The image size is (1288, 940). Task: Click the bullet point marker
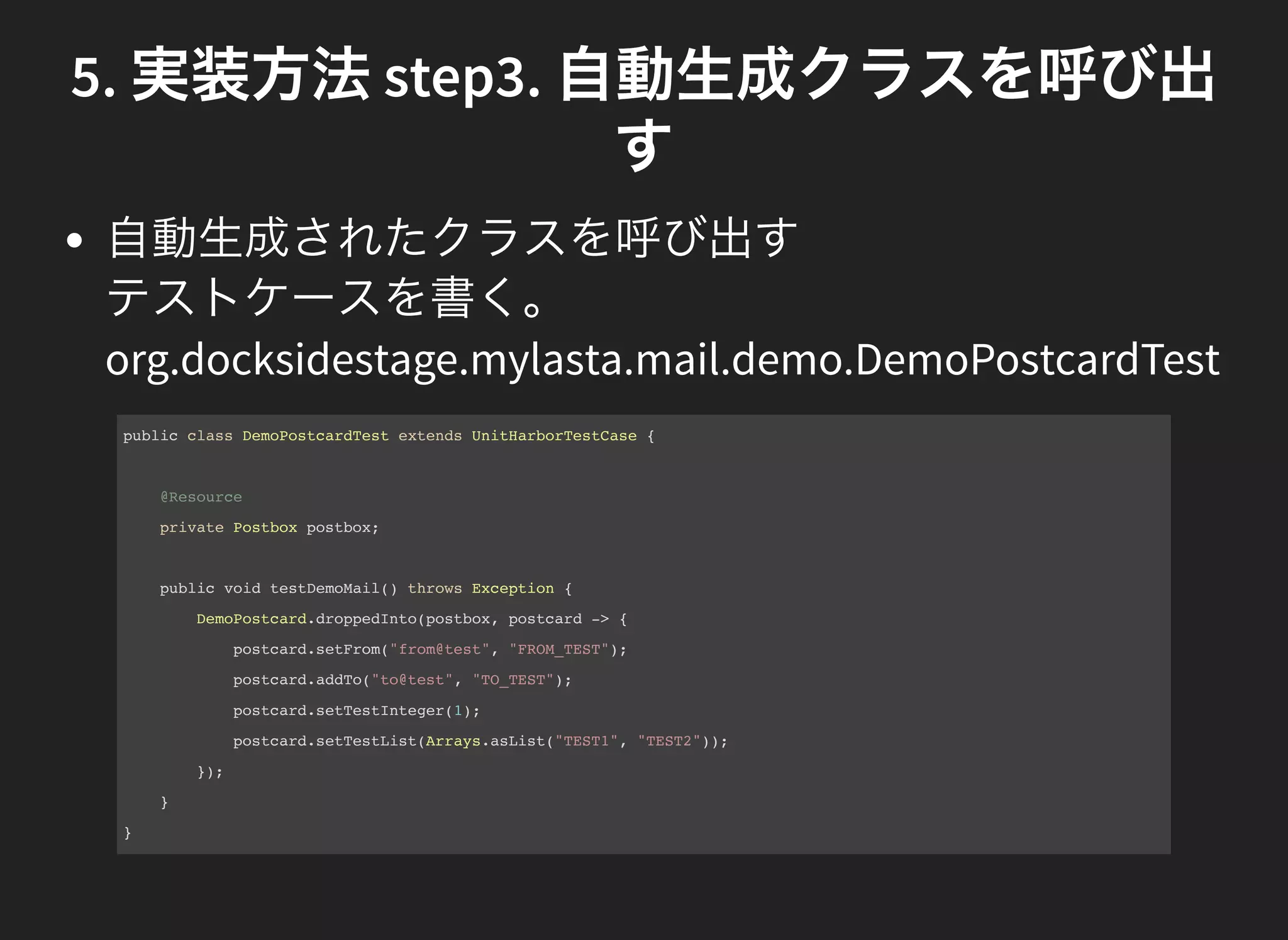(74, 240)
